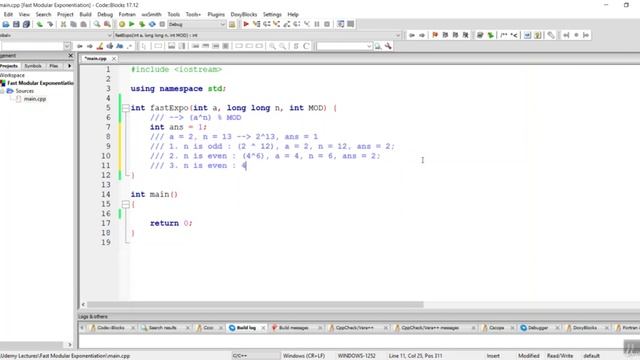
Task: Close the main.cpp editor tab
Action: [x=114, y=59]
